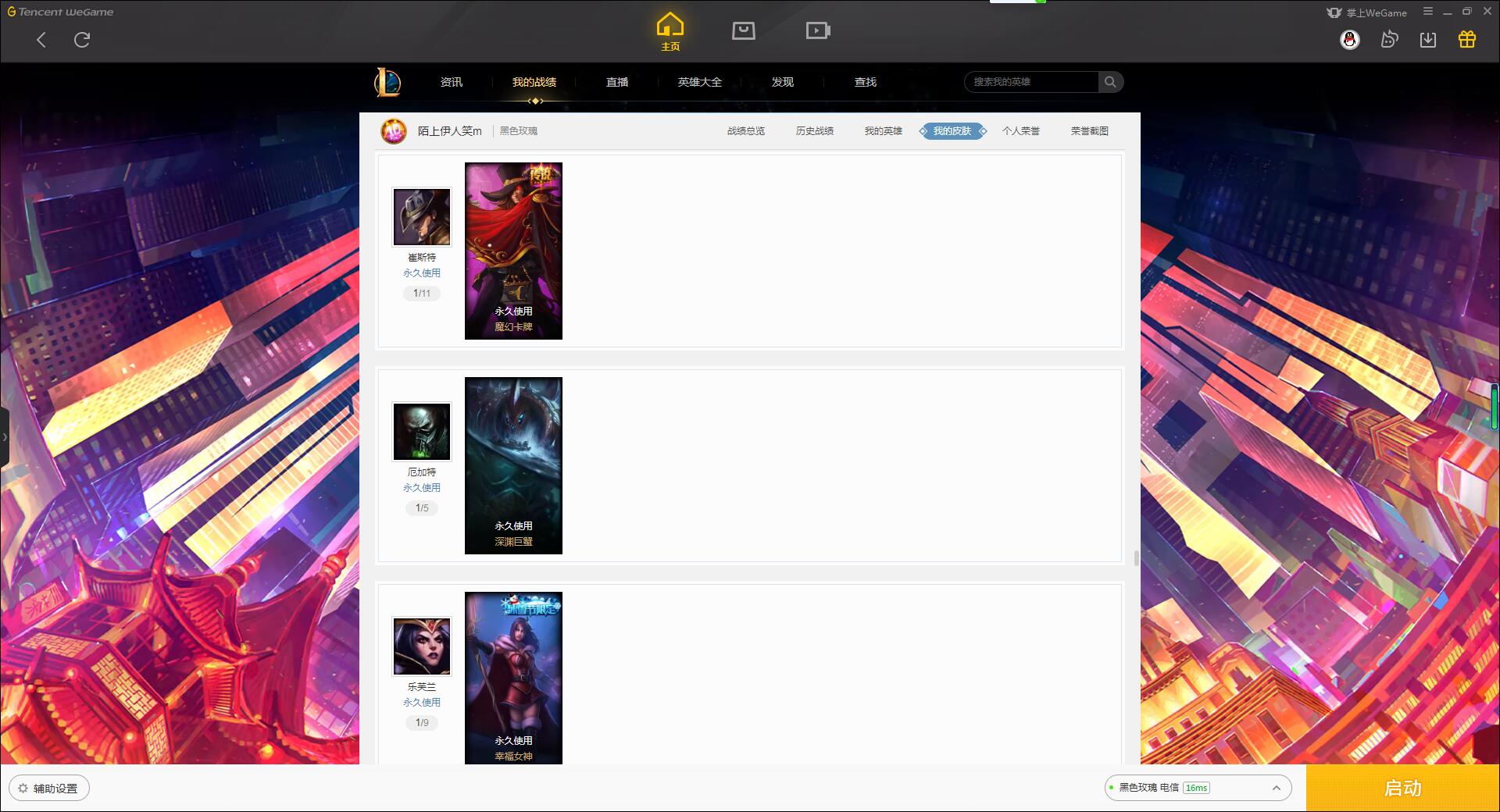Switch to 个人荣誉 sub-tab
The height and width of the screenshot is (812, 1500).
tap(1021, 131)
